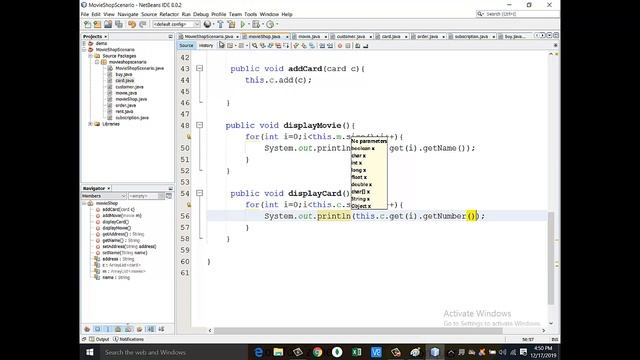Toggle Navigator sort-by-name button

(x=151, y=329)
